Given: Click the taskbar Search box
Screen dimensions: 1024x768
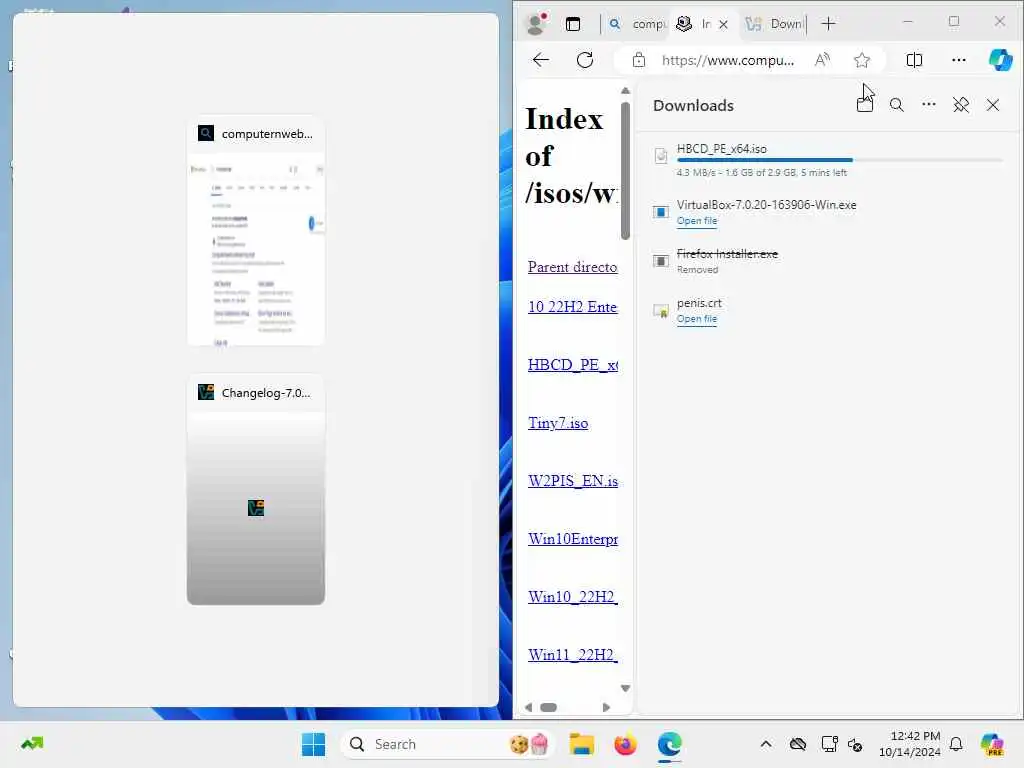Looking at the screenshot, I should point(447,744).
